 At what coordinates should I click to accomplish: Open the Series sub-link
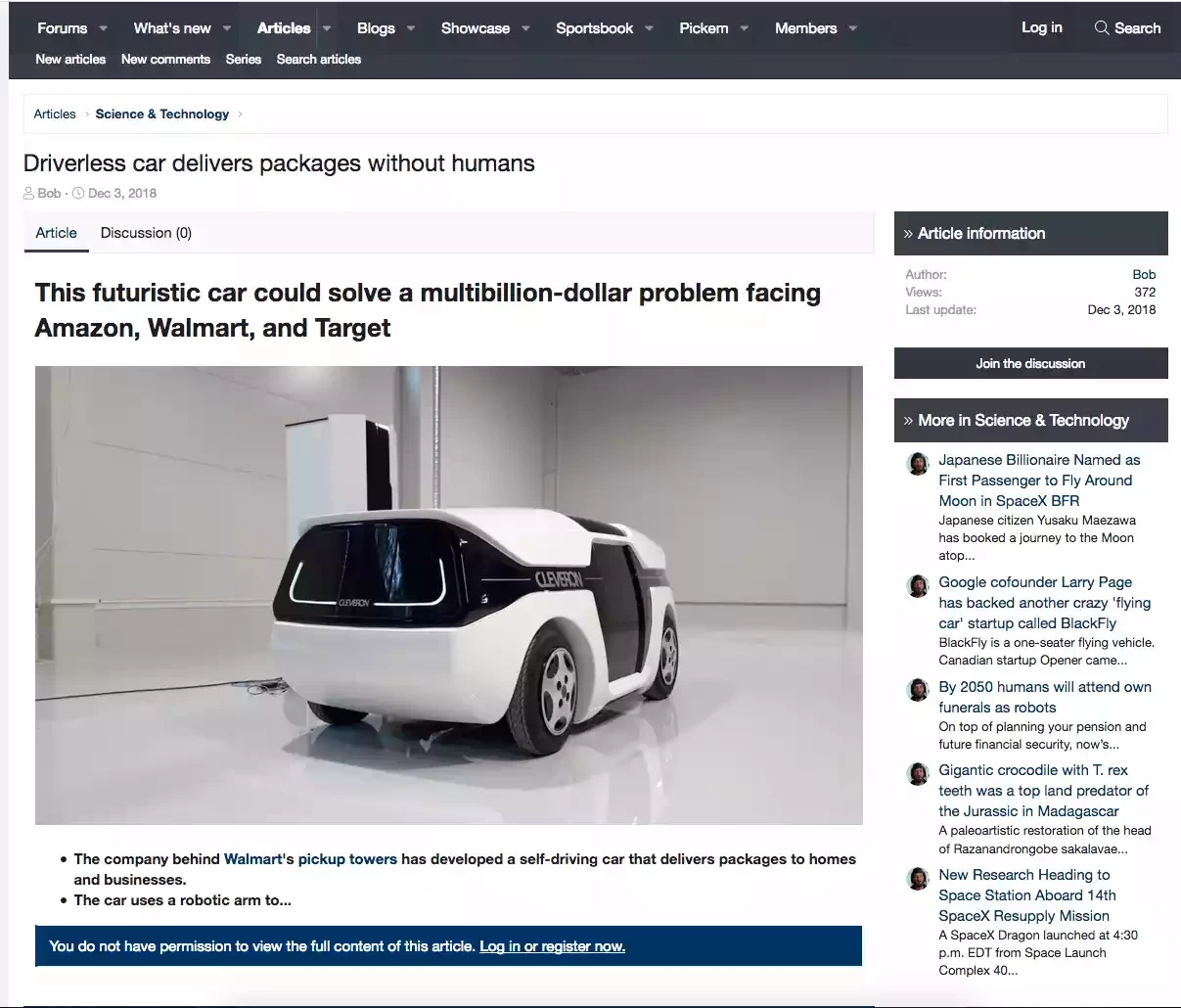[244, 59]
